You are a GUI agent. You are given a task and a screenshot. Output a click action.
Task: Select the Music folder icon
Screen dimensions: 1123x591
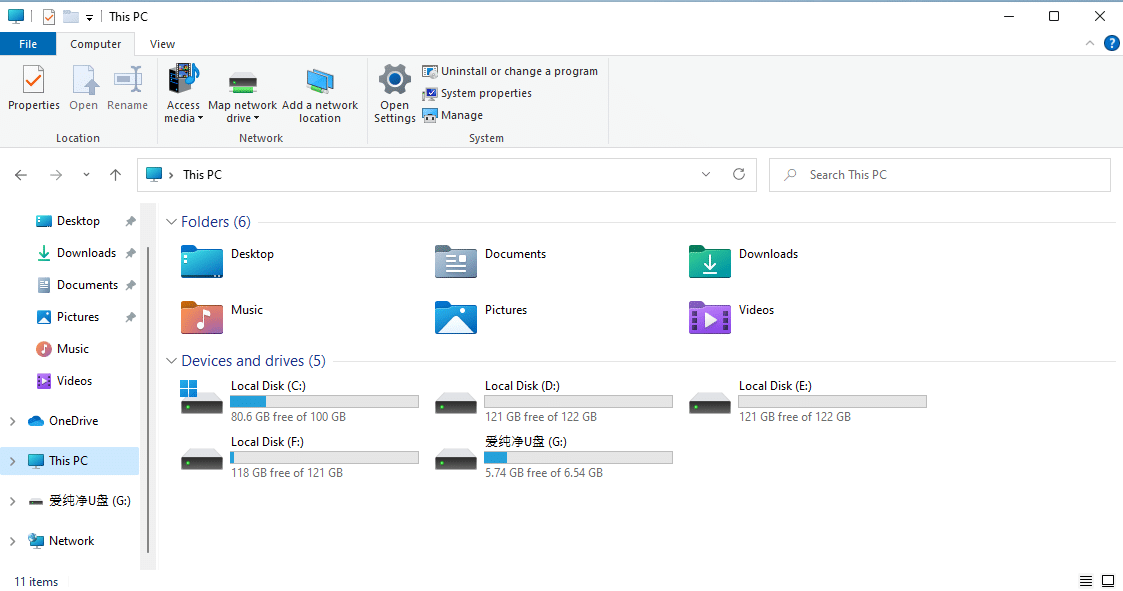(202, 317)
